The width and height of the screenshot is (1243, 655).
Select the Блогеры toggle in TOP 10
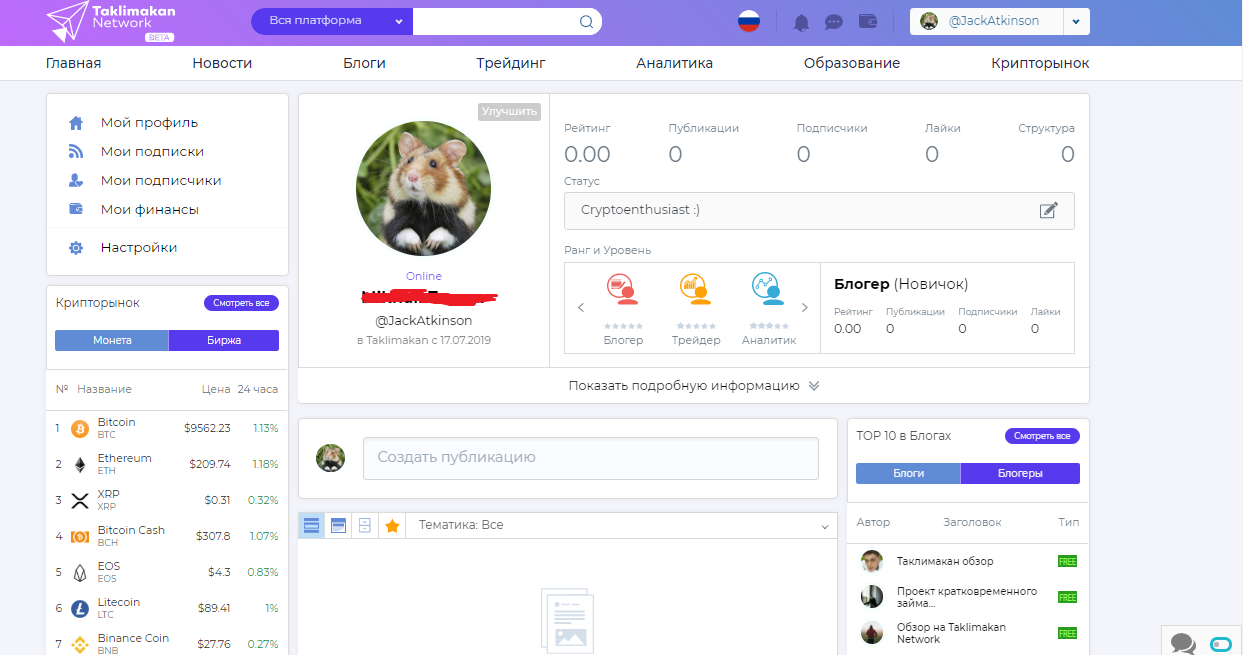1020,473
